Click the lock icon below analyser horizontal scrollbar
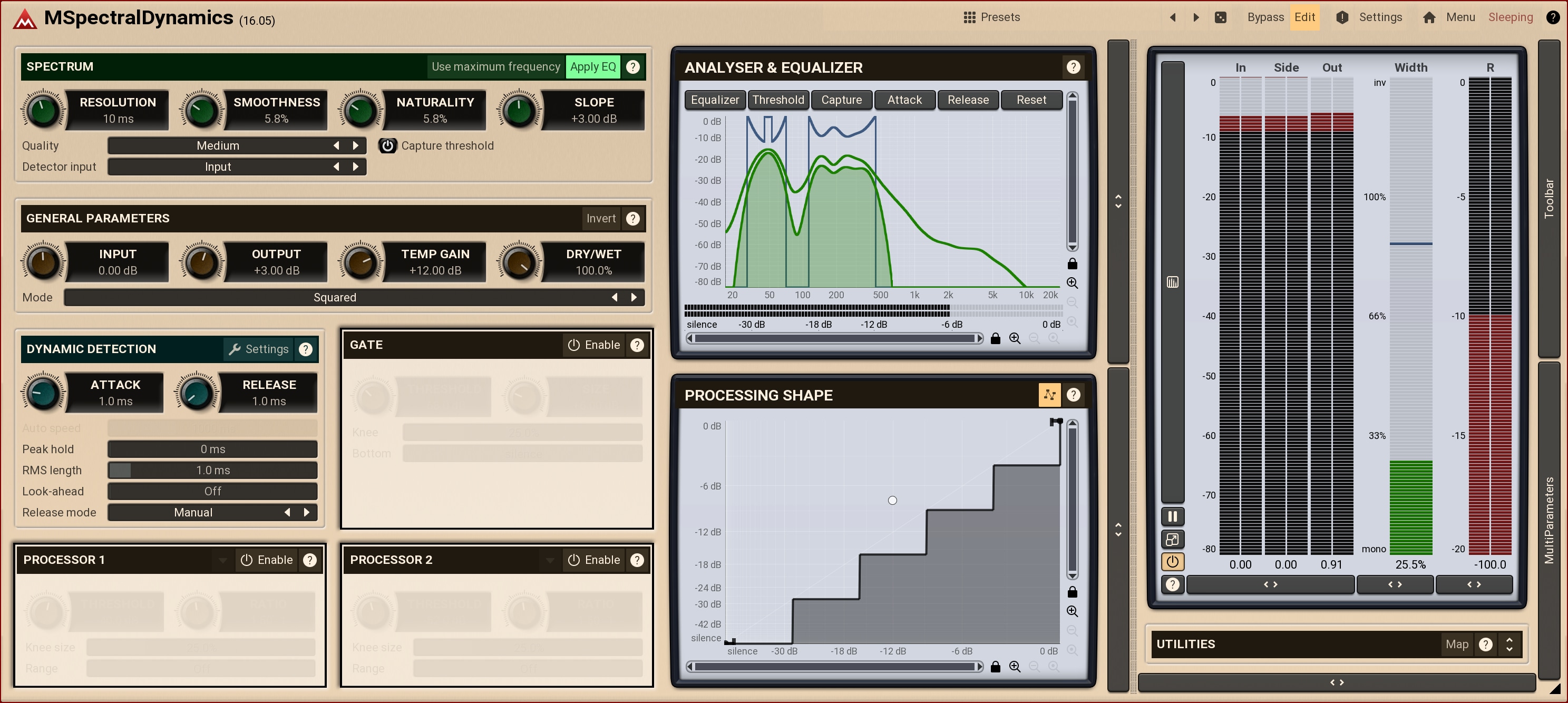Viewport: 1568px width, 703px height. coord(995,338)
